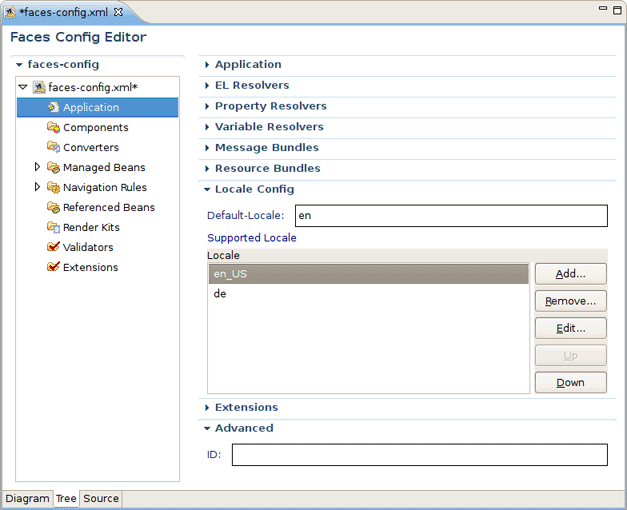
Task: Click the Application node icon
Action: 53,107
